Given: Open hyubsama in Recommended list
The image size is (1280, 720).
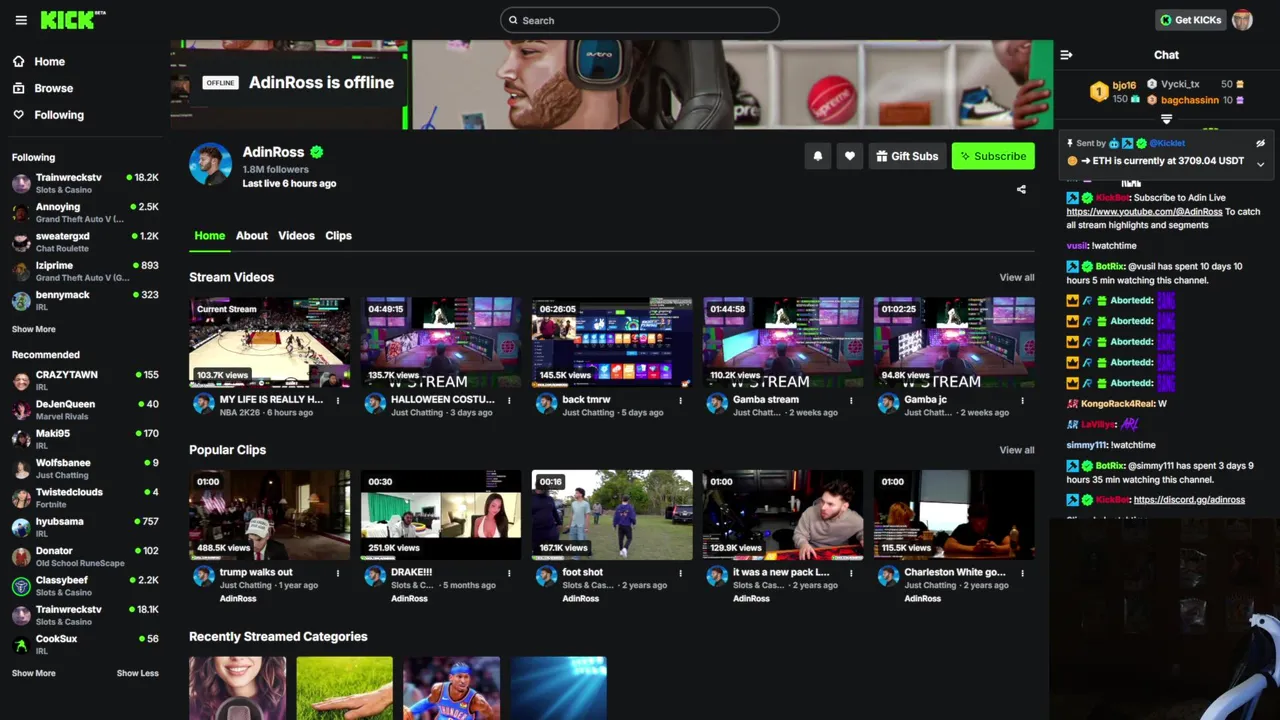Looking at the screenshot, I should point(85,527).
